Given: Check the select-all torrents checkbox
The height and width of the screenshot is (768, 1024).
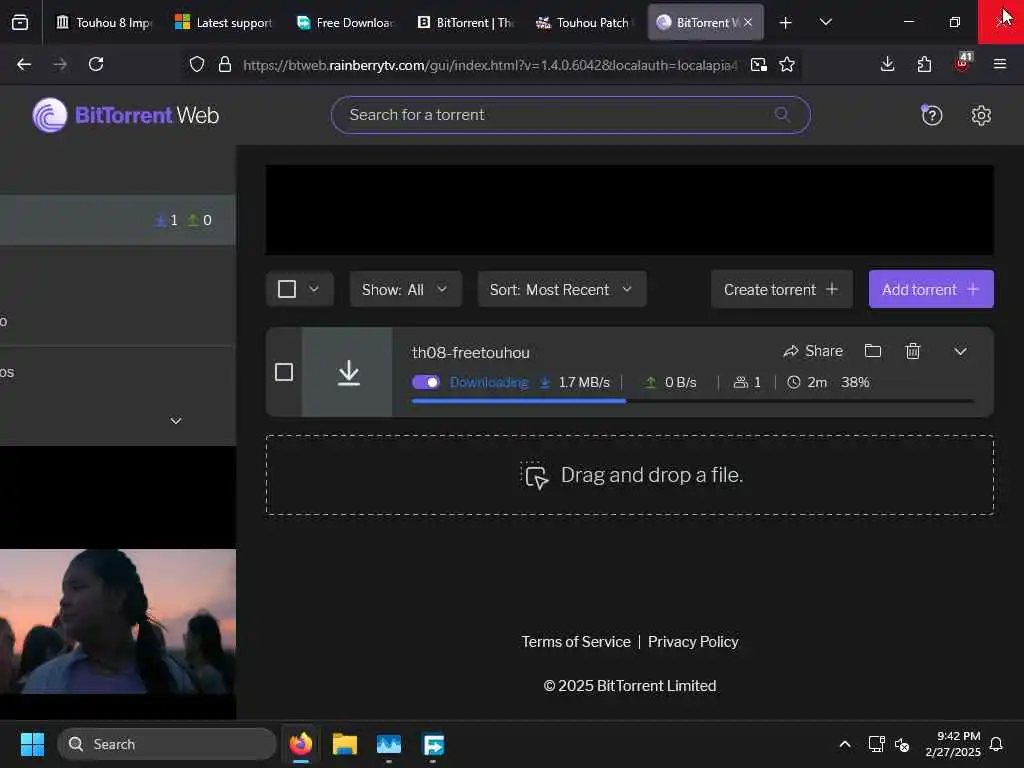Looking at the screenshot, I should point(287,289).
